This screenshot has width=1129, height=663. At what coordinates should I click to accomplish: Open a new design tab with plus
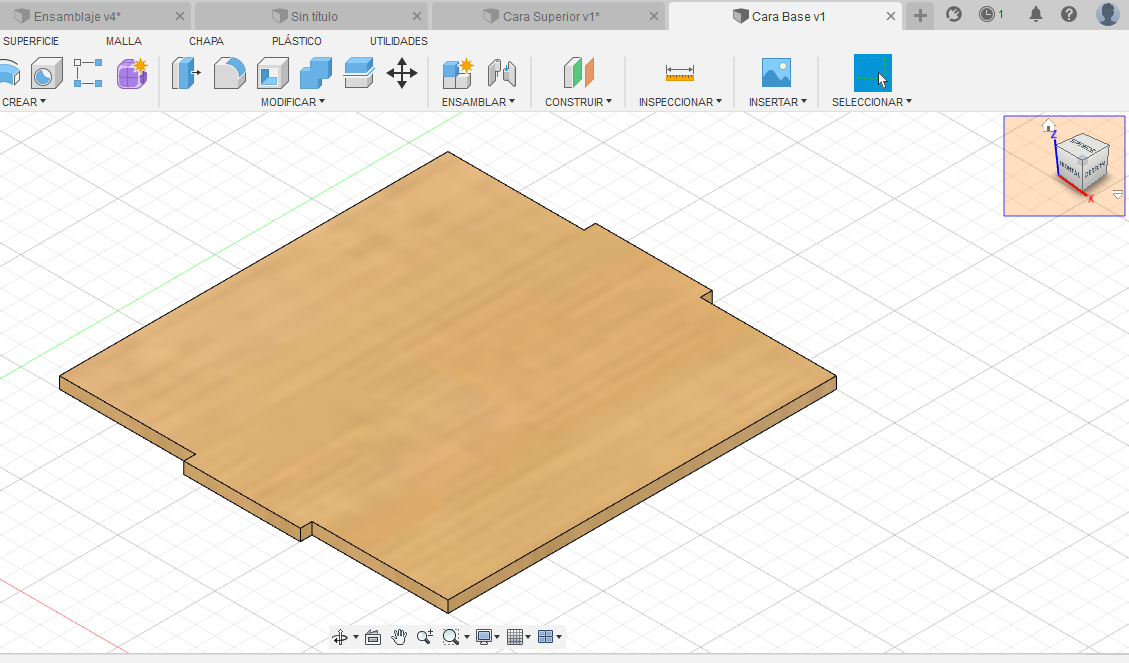pyautogui.click(x=920, y=15)
